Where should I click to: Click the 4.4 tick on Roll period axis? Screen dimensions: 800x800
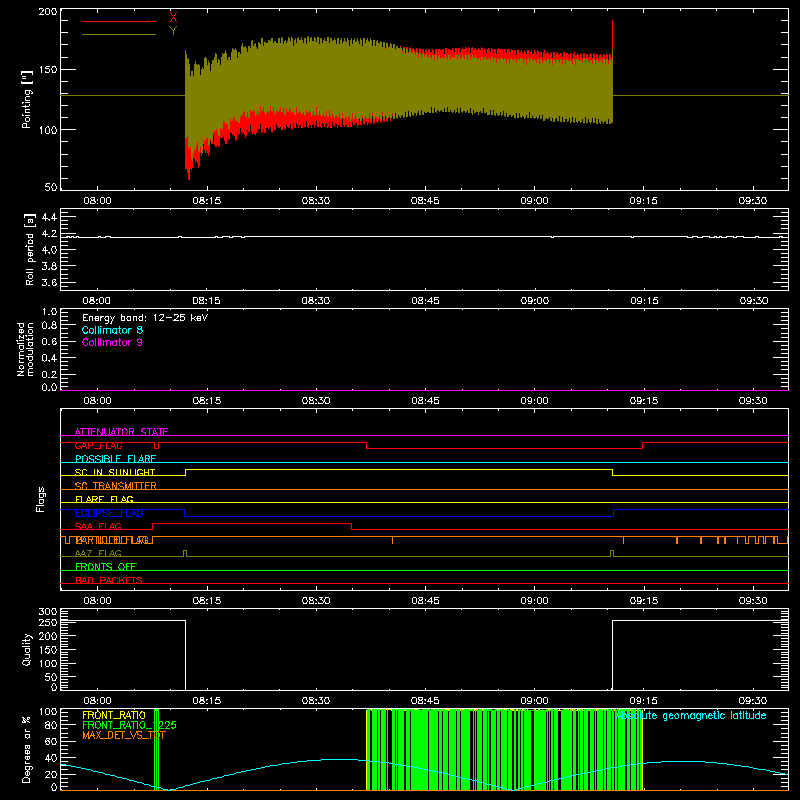(x=49, y=217)
